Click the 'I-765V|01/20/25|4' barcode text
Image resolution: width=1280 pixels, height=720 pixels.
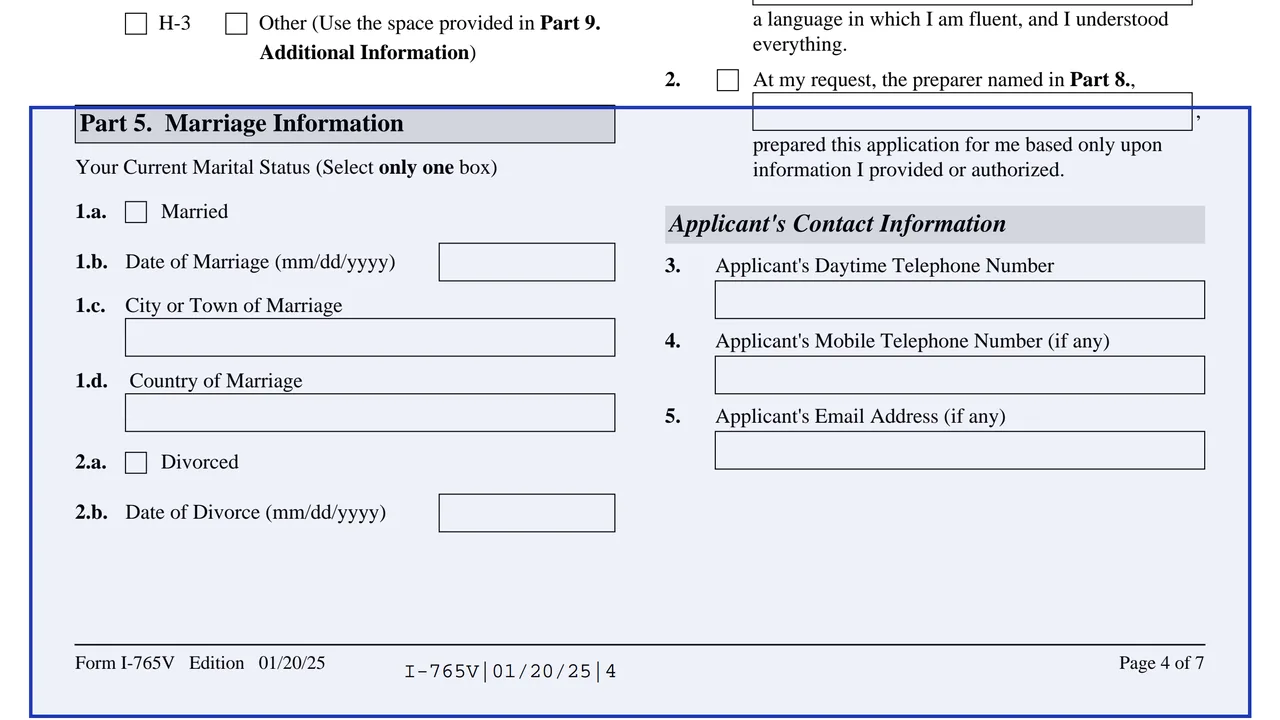pyautogui.click(x=510, y=671)
